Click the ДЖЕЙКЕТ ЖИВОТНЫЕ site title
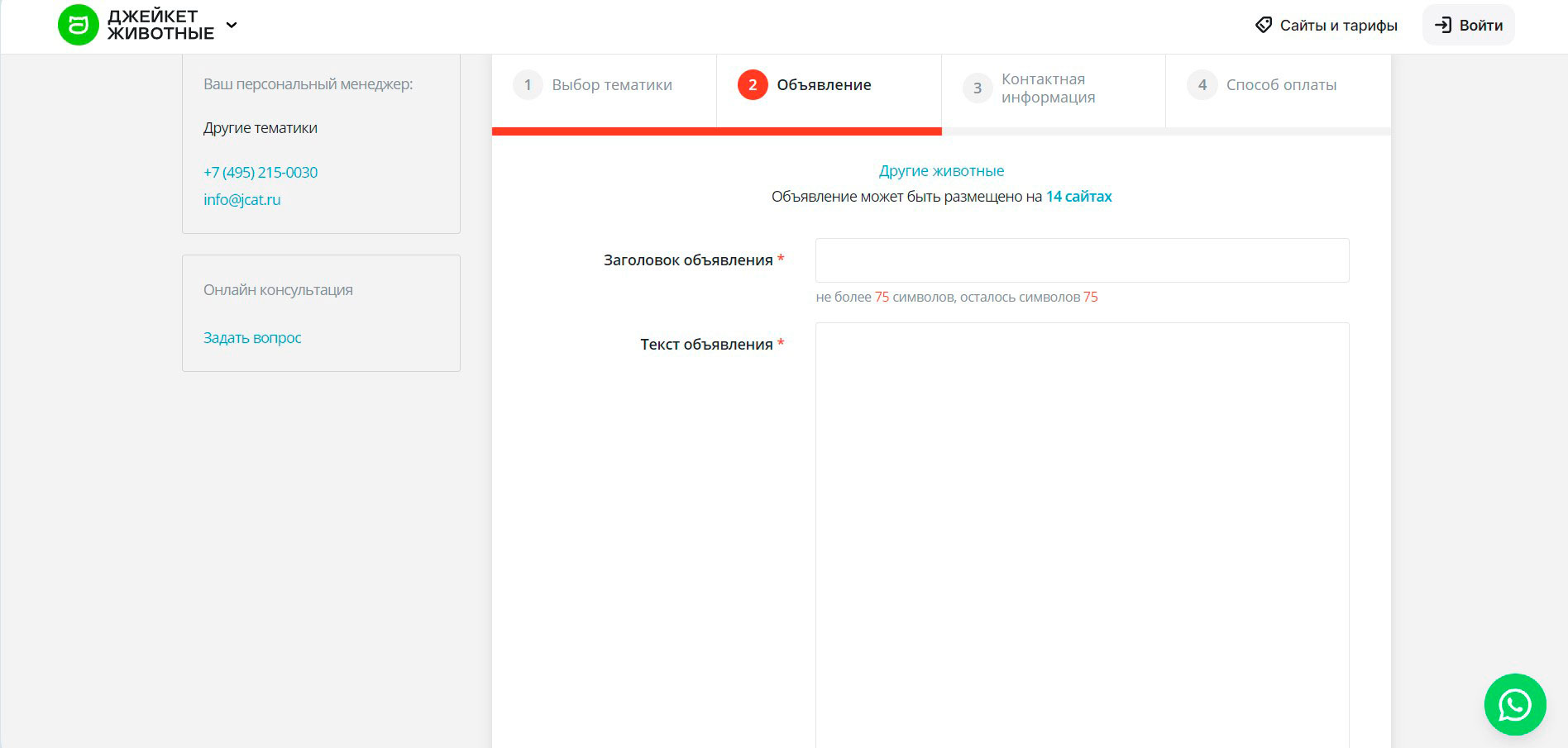 pos(160,25)
